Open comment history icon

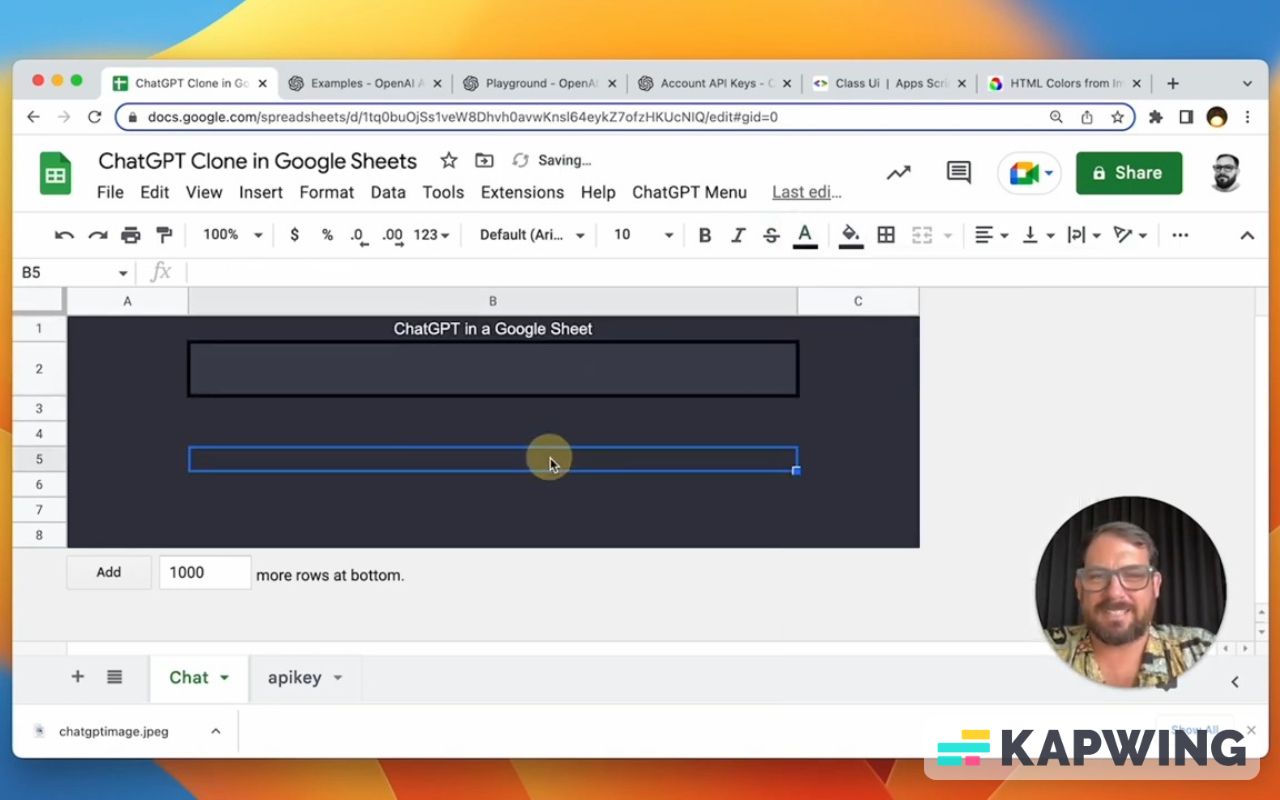[958, 173]
